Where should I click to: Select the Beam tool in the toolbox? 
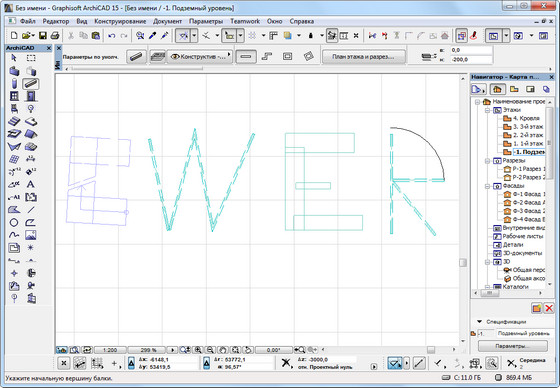click(31, 84)
